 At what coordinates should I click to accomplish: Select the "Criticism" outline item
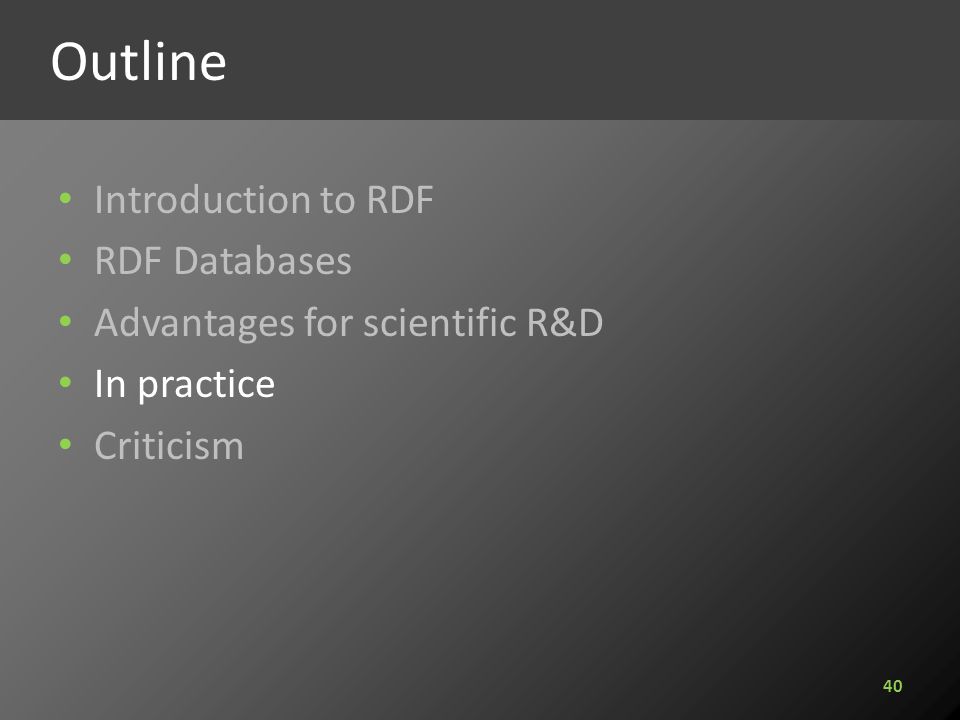pyautogui.click(x=169, y=445)
